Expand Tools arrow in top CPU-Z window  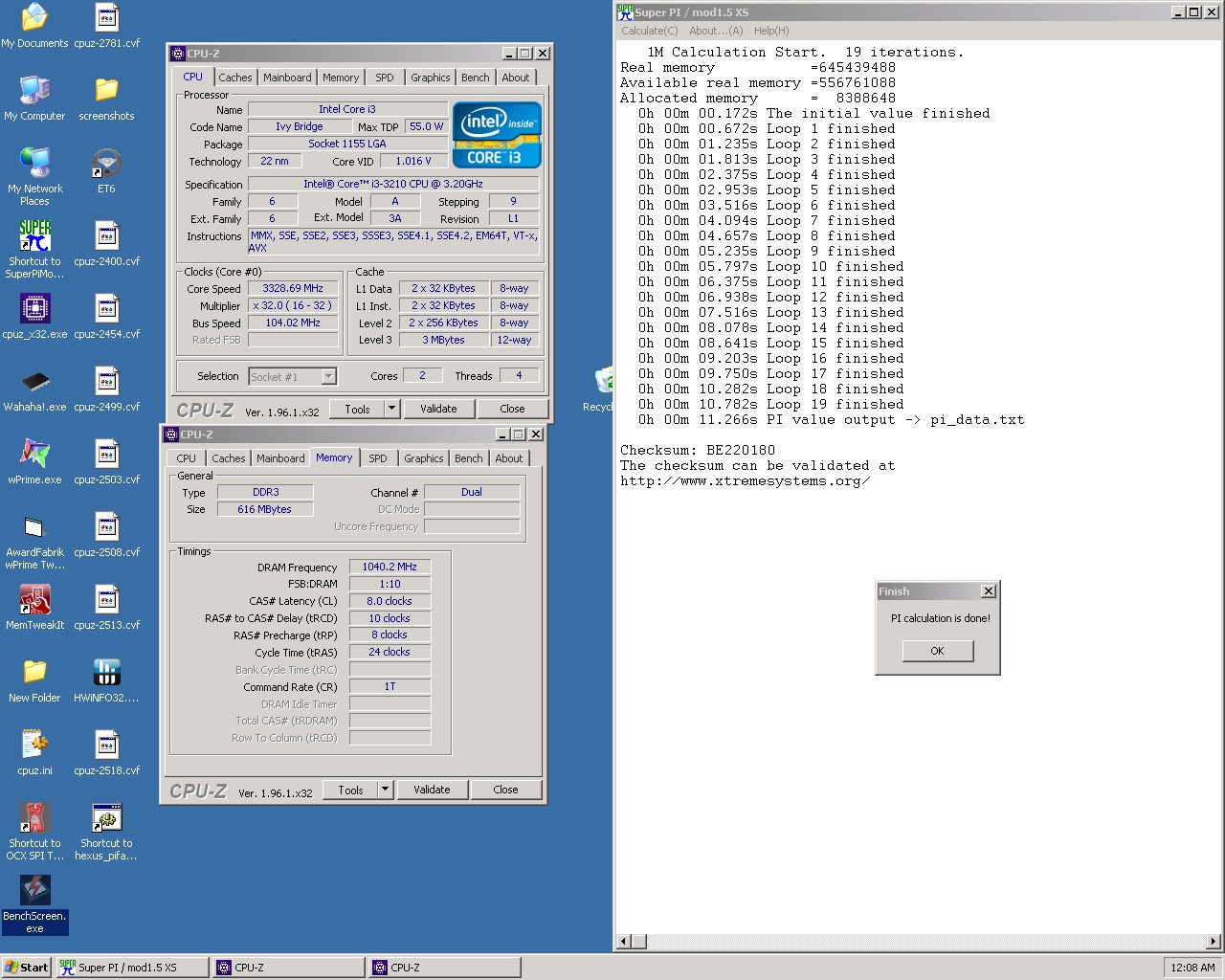click(x=391, y=409)
